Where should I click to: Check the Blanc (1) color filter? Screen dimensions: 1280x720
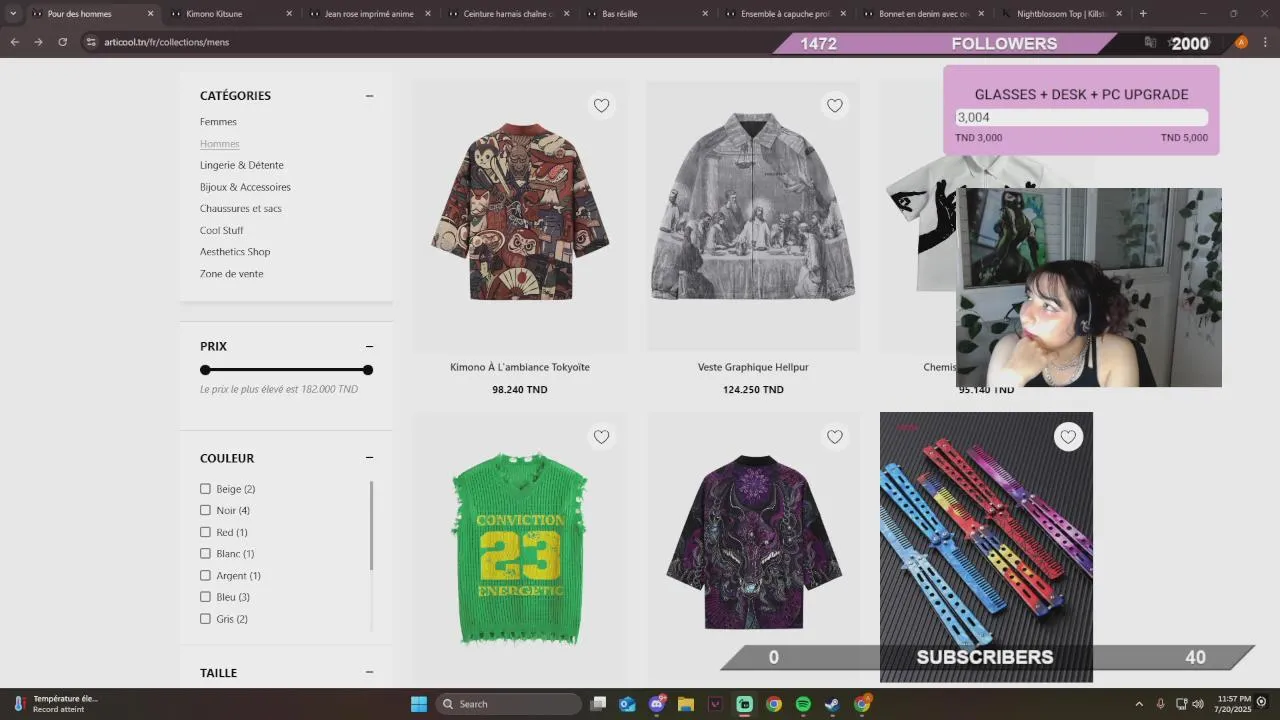(x=205, y=554)
